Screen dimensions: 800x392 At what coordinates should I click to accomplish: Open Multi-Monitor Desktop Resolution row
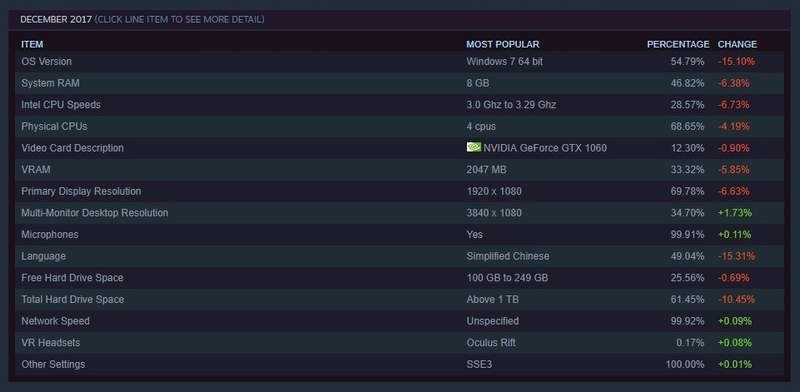(399, 213)
